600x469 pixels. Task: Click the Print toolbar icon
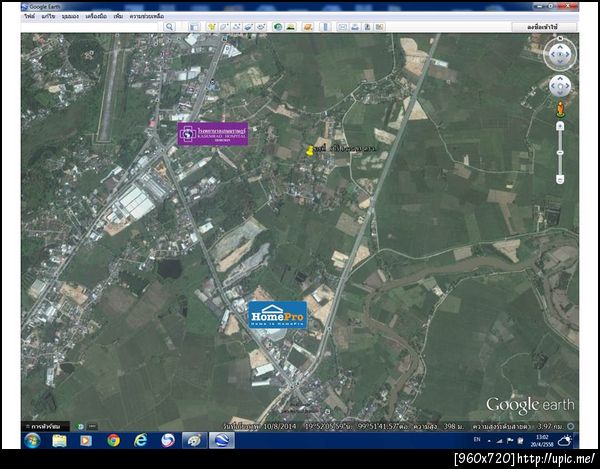[x=355, y=27]
